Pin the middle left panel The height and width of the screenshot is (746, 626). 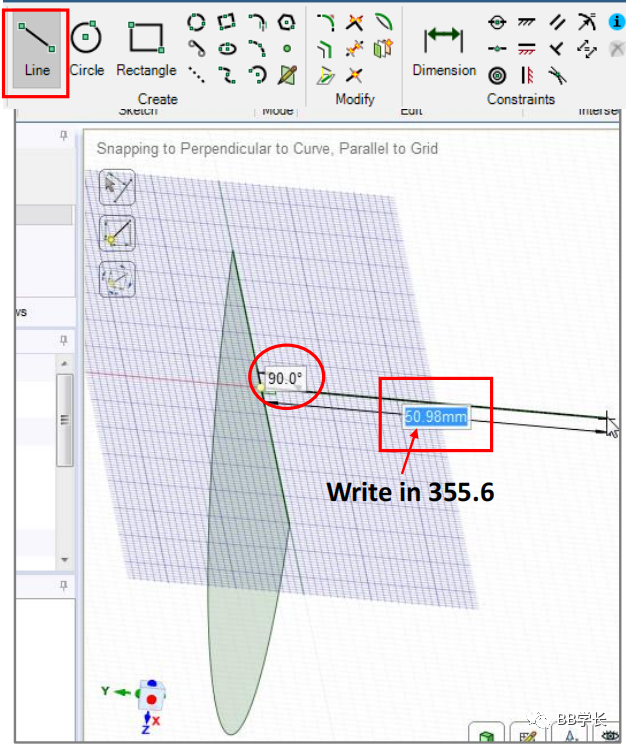pos(64,340)
